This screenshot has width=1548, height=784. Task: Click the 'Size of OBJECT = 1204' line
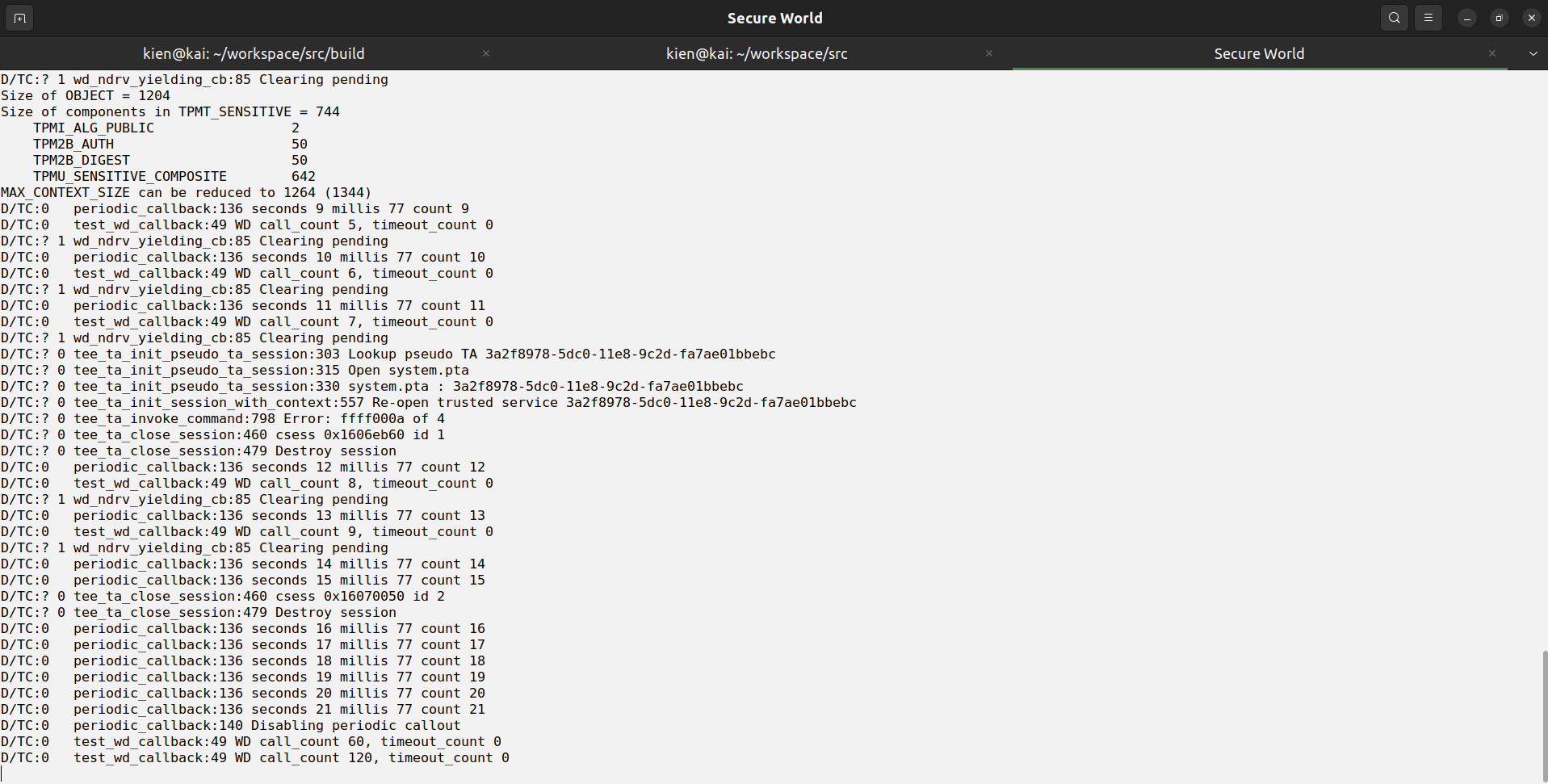[86, 96]
